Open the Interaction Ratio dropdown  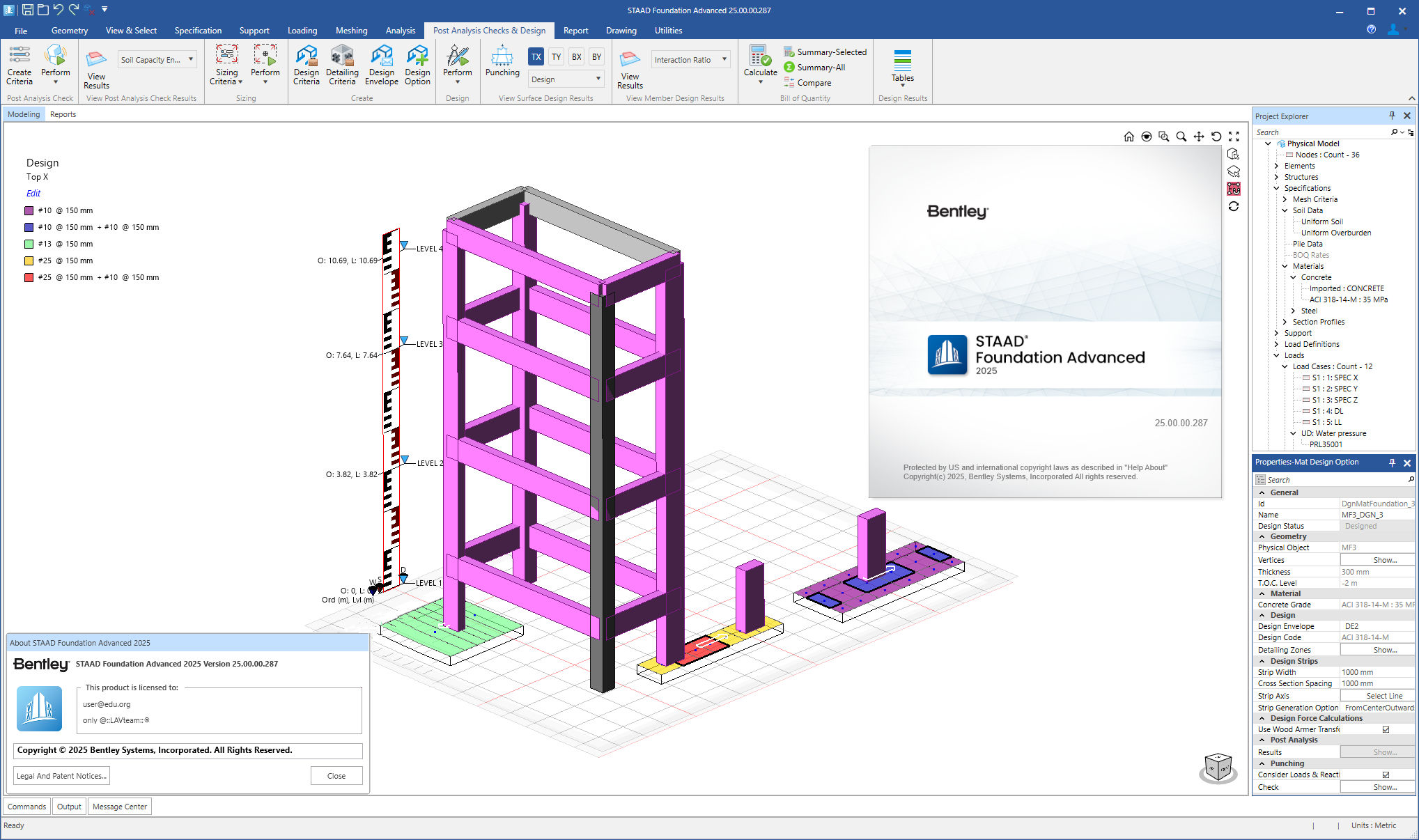724,59
